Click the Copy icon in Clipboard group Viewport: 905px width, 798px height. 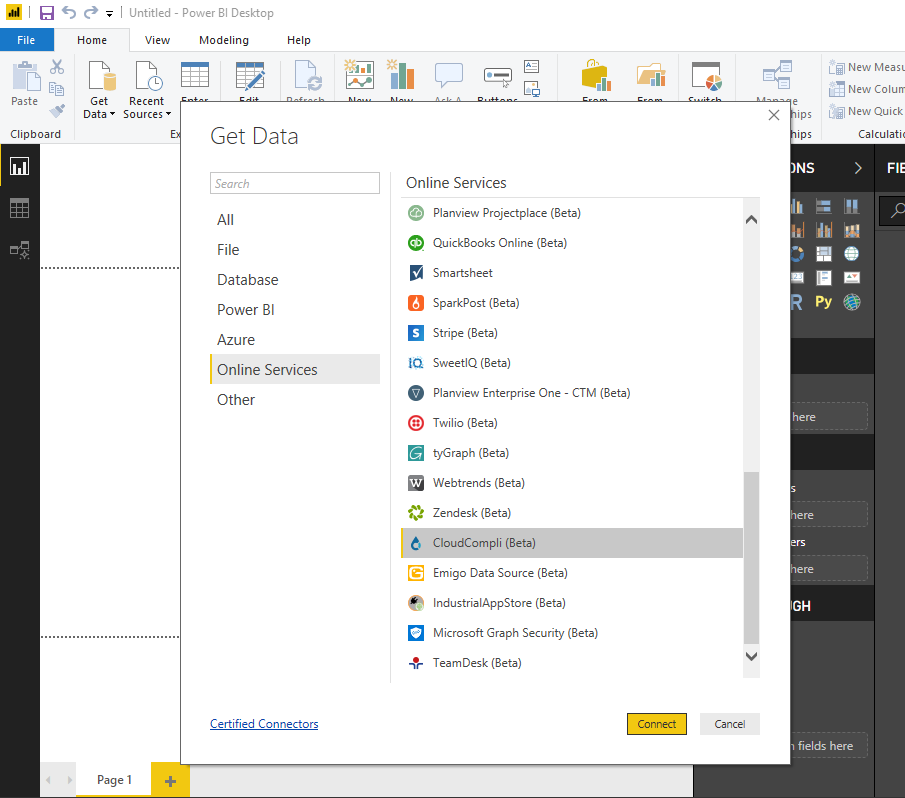(57, 89)
